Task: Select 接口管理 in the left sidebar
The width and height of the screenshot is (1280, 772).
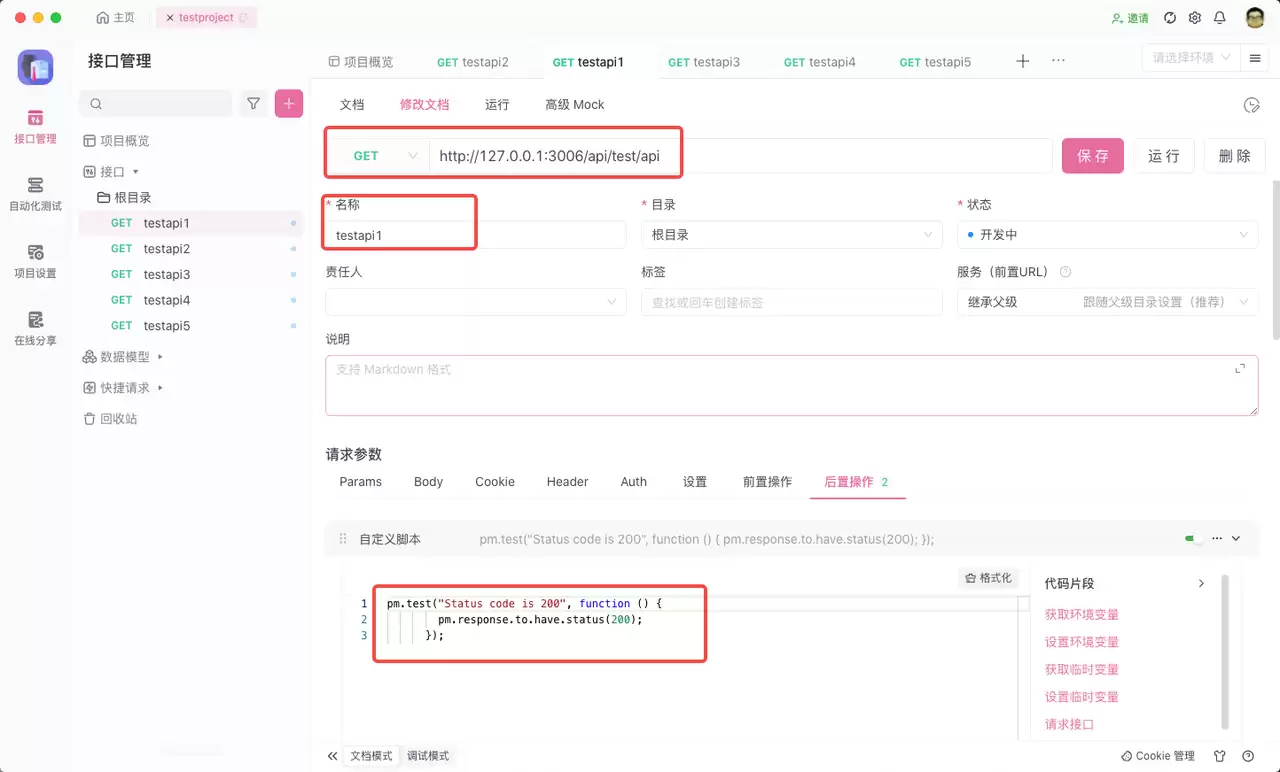Action: tap(36, 126)
